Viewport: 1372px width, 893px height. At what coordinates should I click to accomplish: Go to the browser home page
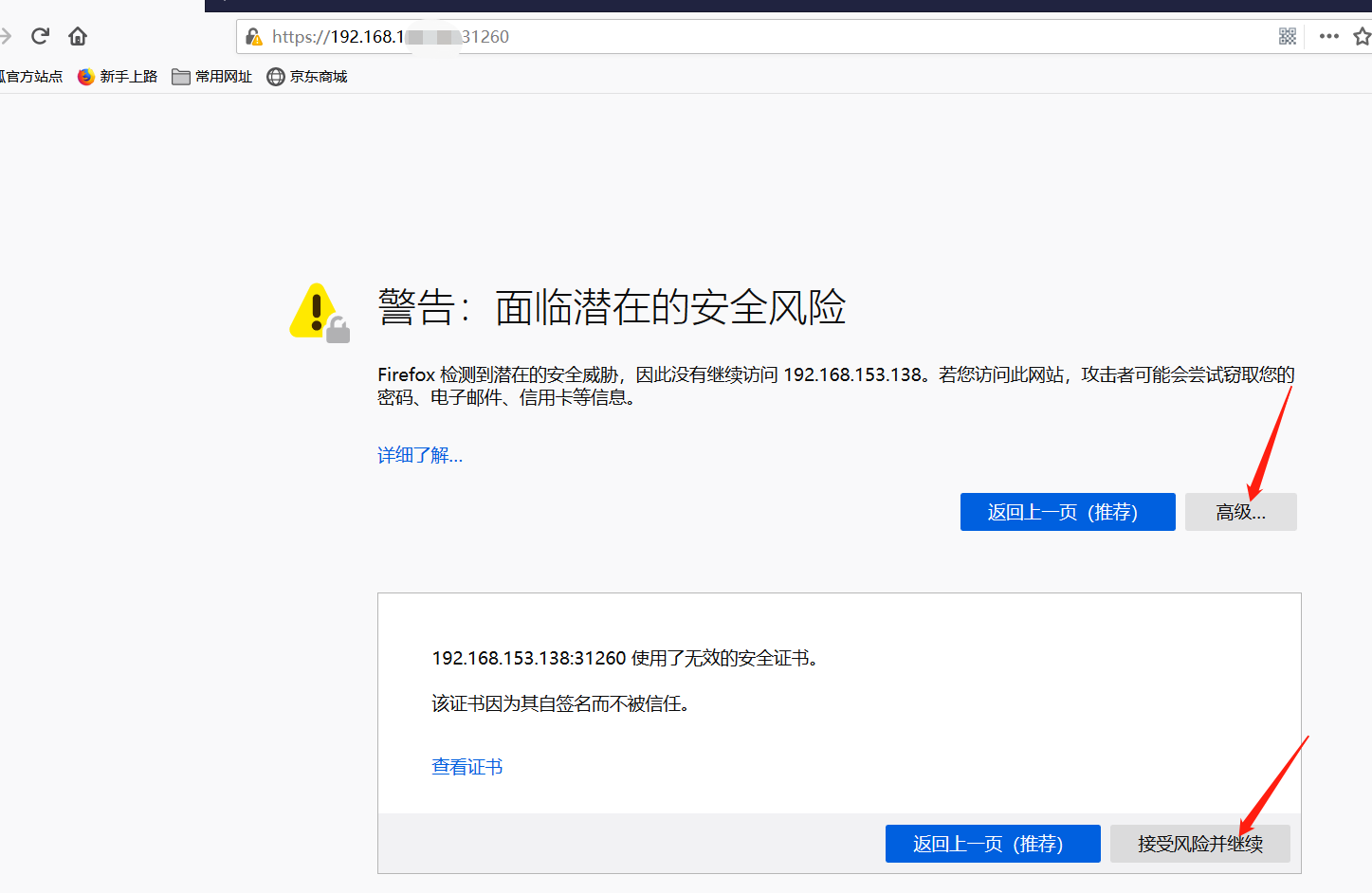pyautogui.click(x=78, y=36)
